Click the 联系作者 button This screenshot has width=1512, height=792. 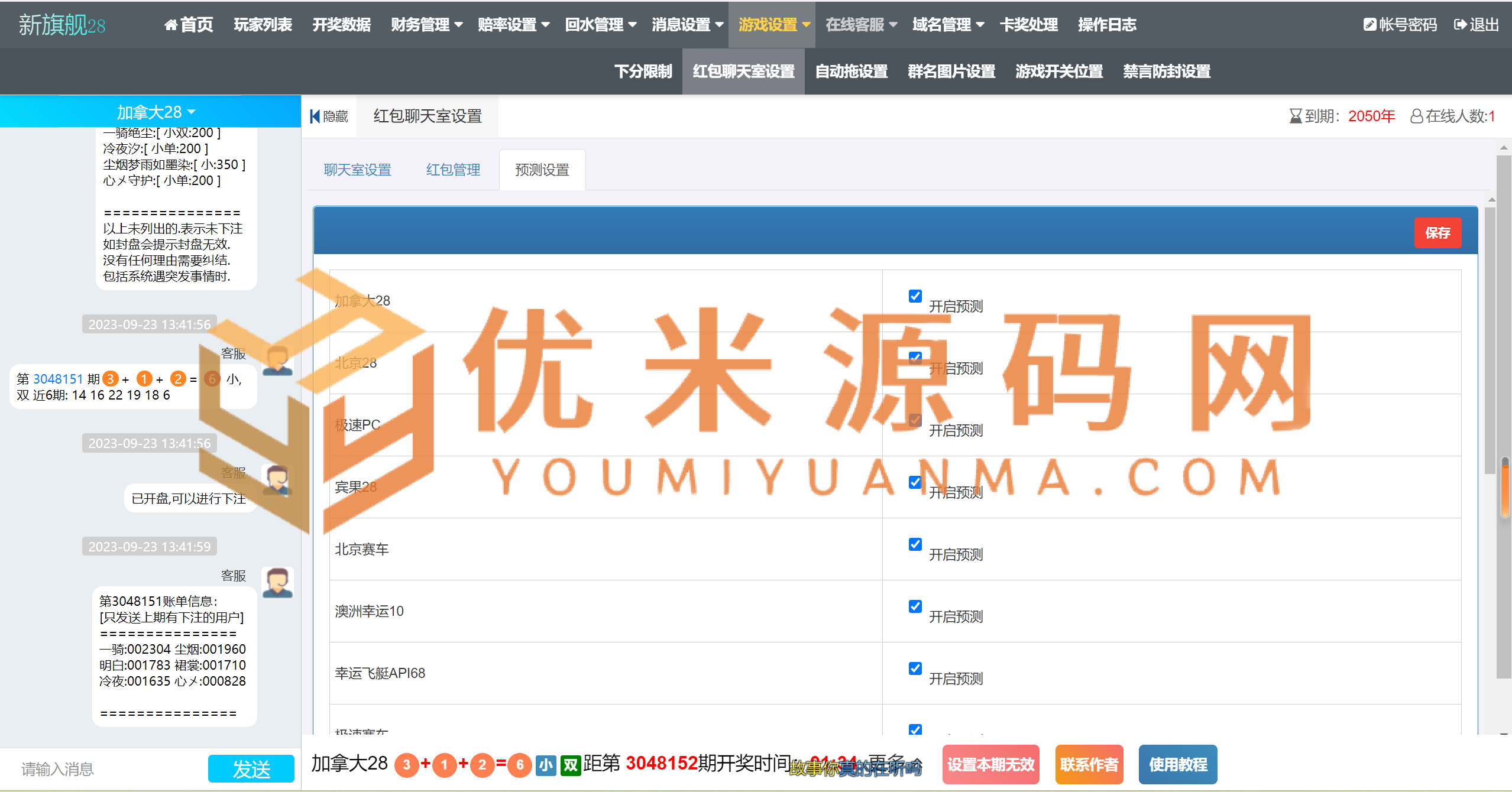click(x=1089, y=765)
